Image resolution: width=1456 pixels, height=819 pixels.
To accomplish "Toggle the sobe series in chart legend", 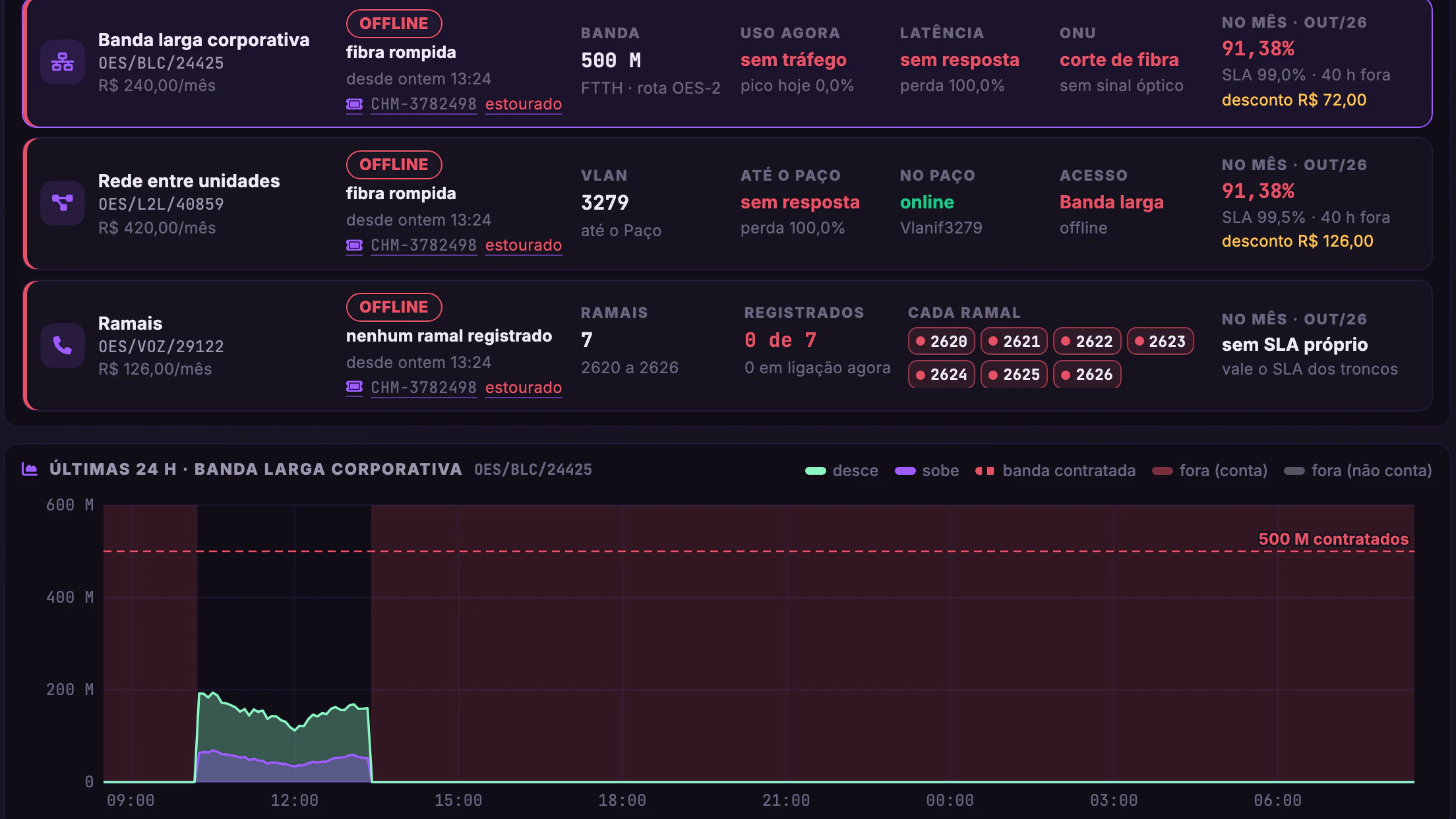I will click(x=927, y=471).
